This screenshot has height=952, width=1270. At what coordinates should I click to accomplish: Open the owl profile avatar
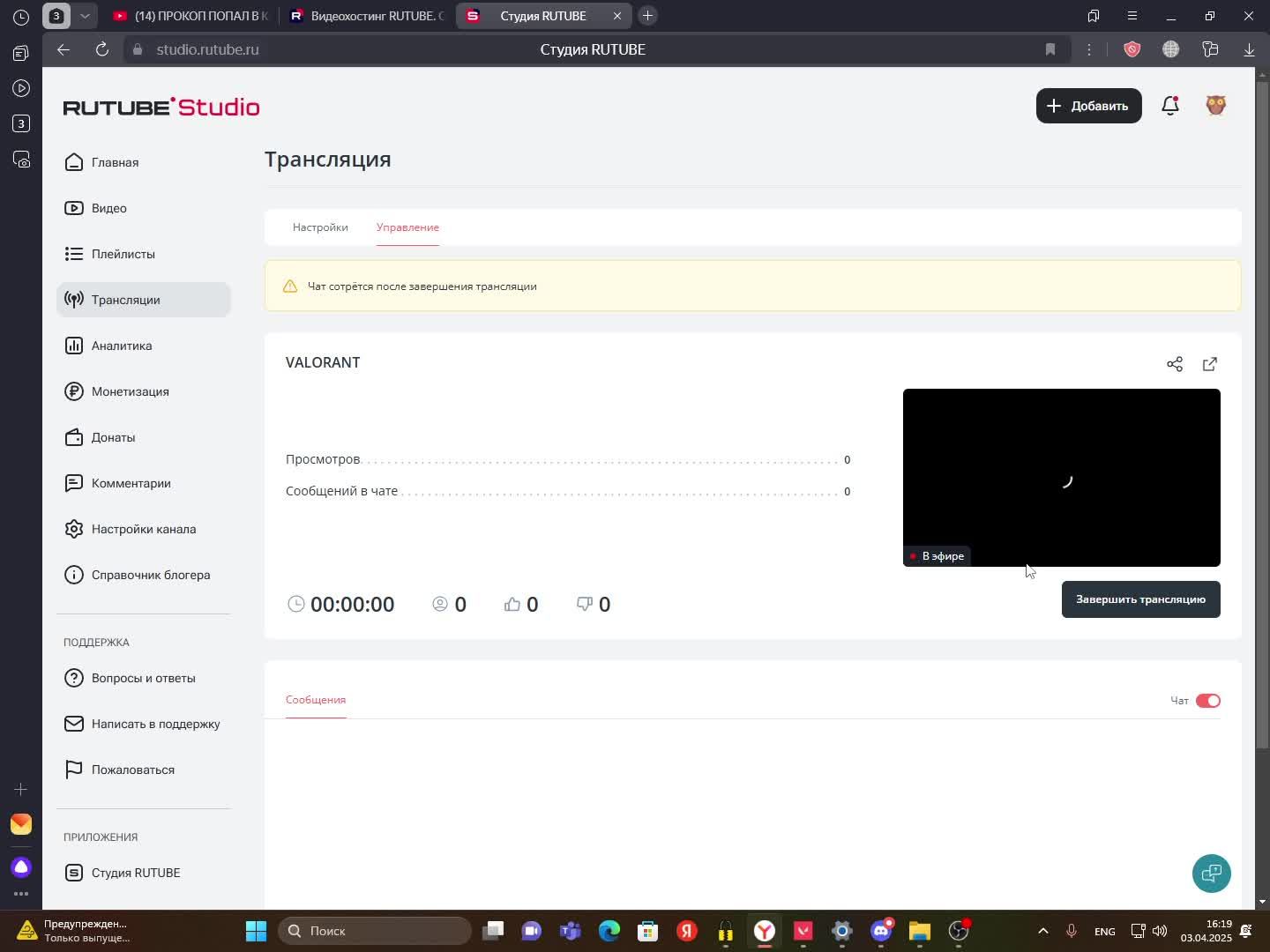point(1216,106)
